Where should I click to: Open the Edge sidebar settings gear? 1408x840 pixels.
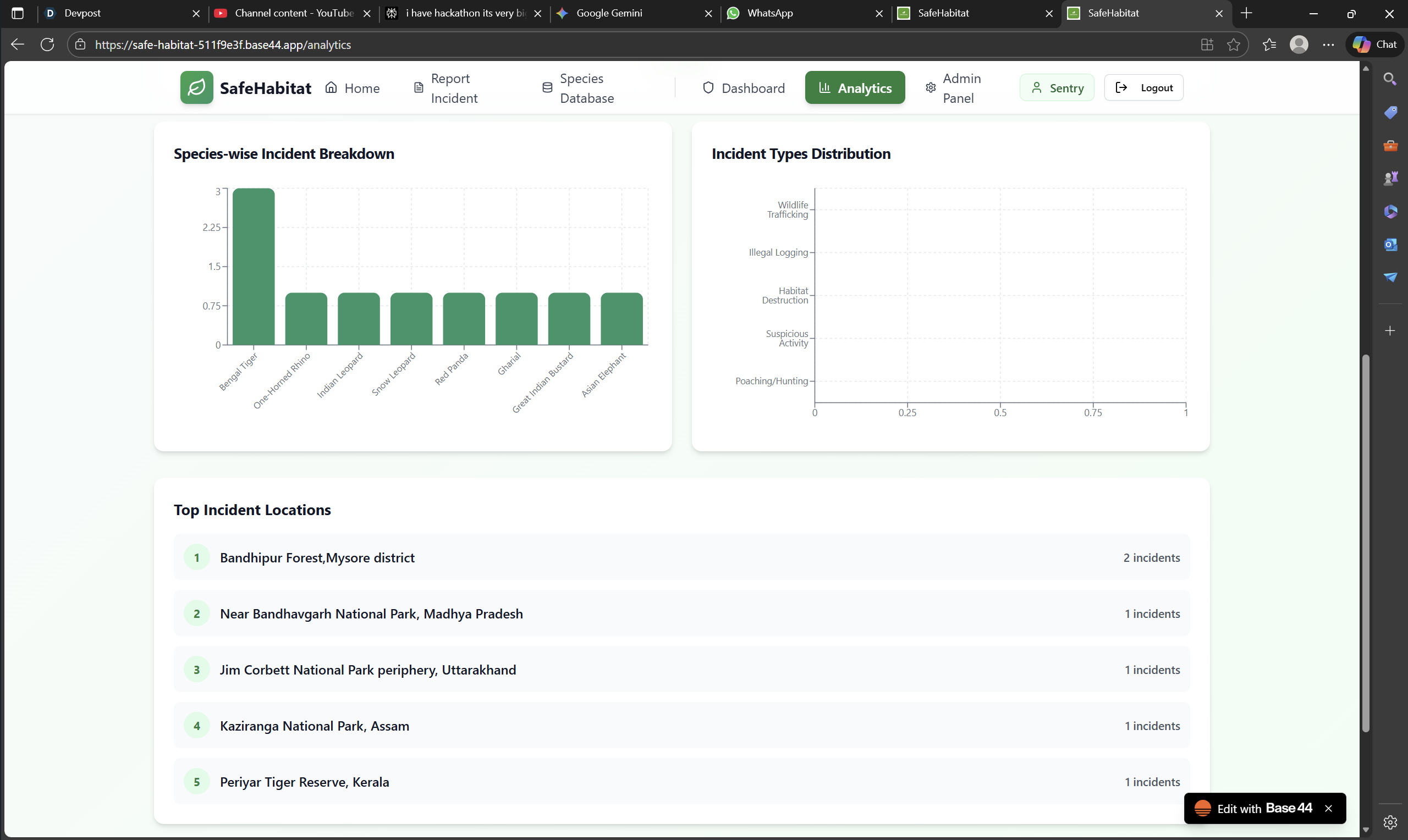tap(1390, 822)
